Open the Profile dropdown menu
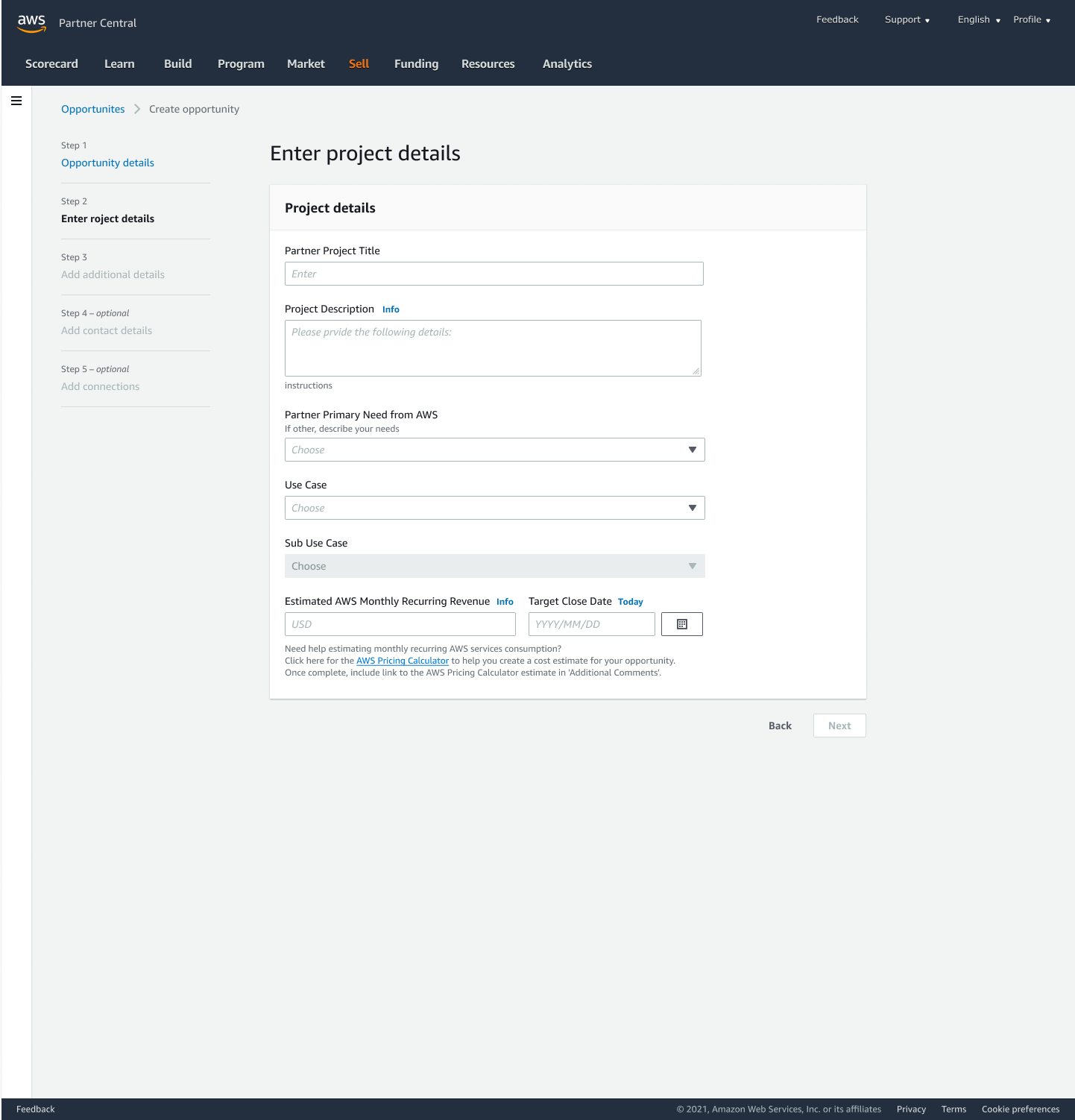Image resolution: width=1075 pixels, height=1120 pixels. point(1032,19)
